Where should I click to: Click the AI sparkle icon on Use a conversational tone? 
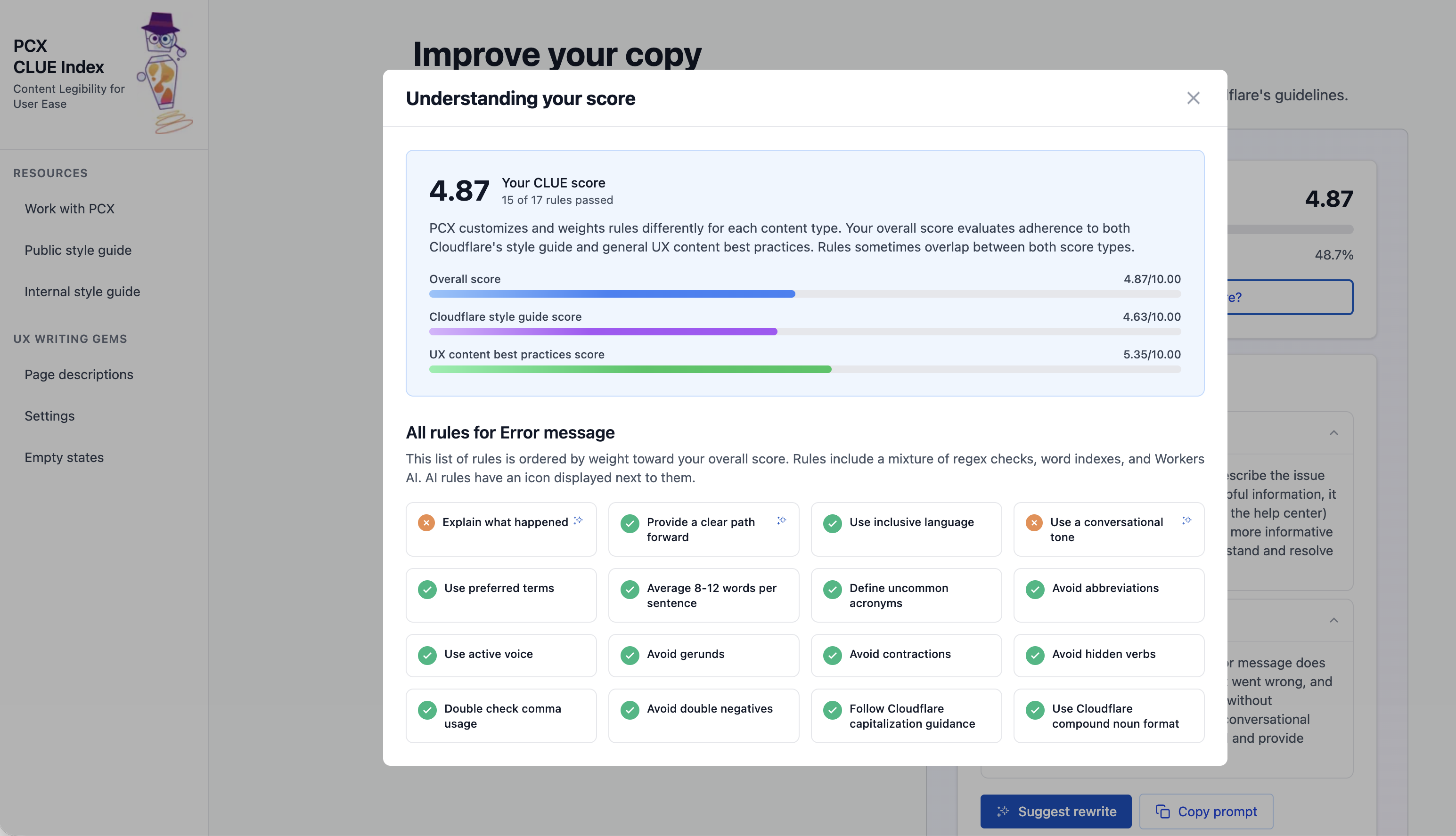pos(1186,520)
